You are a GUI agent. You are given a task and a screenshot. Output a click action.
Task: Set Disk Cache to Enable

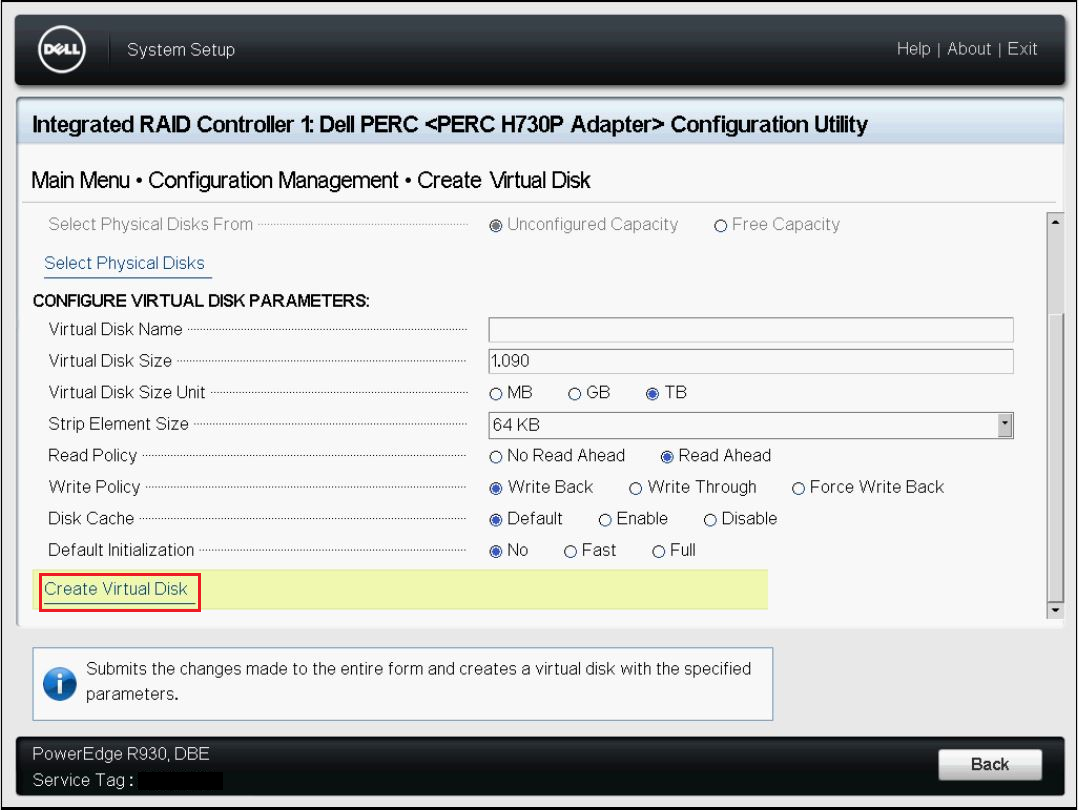click(605, 520)
